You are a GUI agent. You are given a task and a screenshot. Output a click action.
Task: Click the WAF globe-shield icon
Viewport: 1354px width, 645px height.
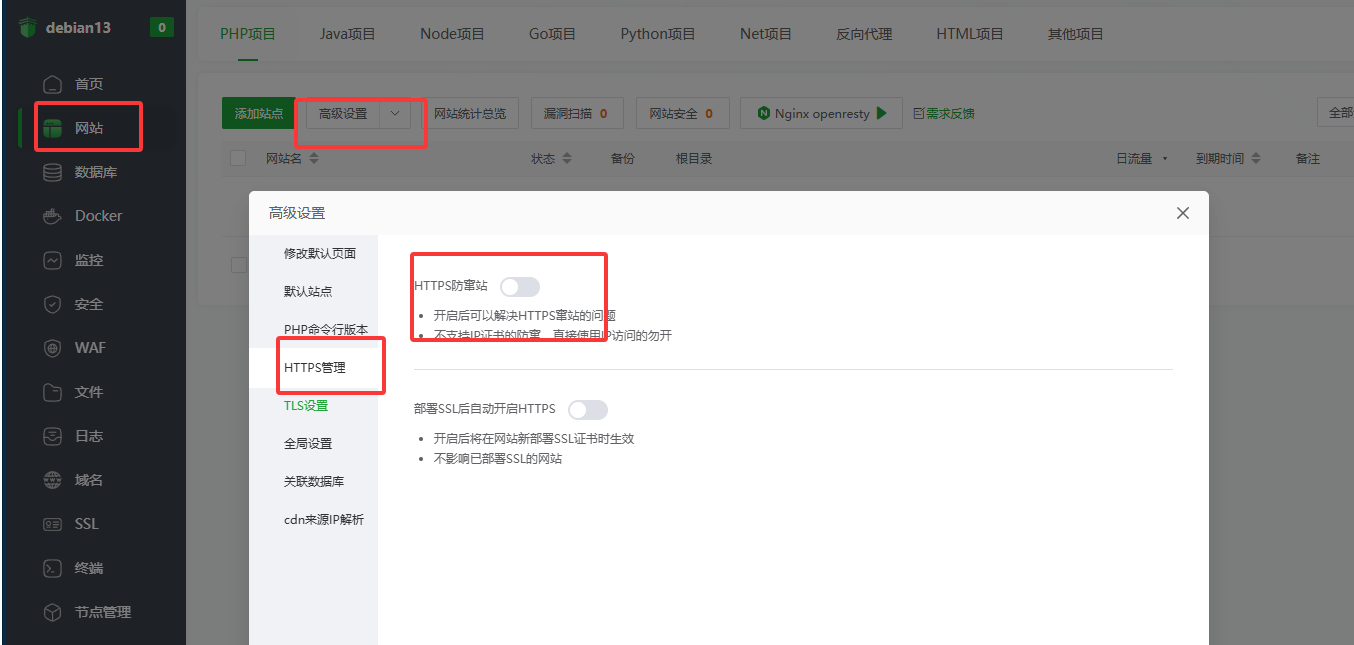tap(53, 348)
